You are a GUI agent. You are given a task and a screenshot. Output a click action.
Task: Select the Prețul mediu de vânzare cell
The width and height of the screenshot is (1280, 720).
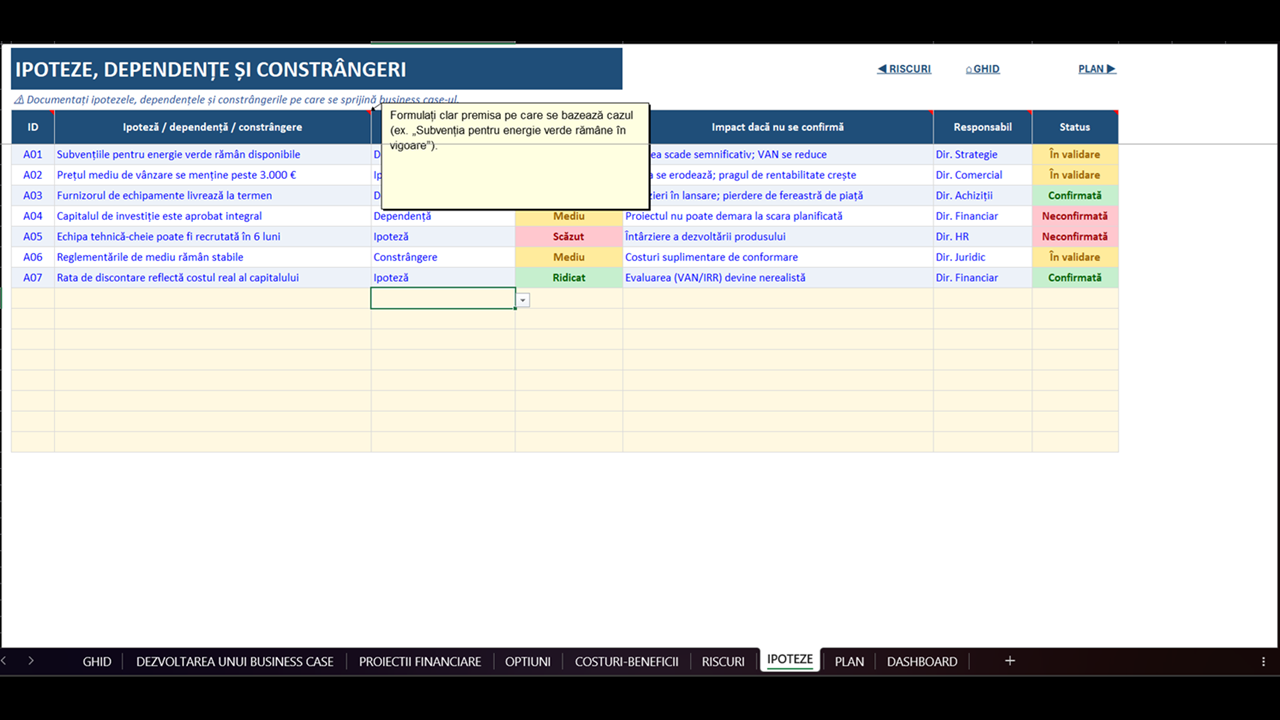click(212, 175)
